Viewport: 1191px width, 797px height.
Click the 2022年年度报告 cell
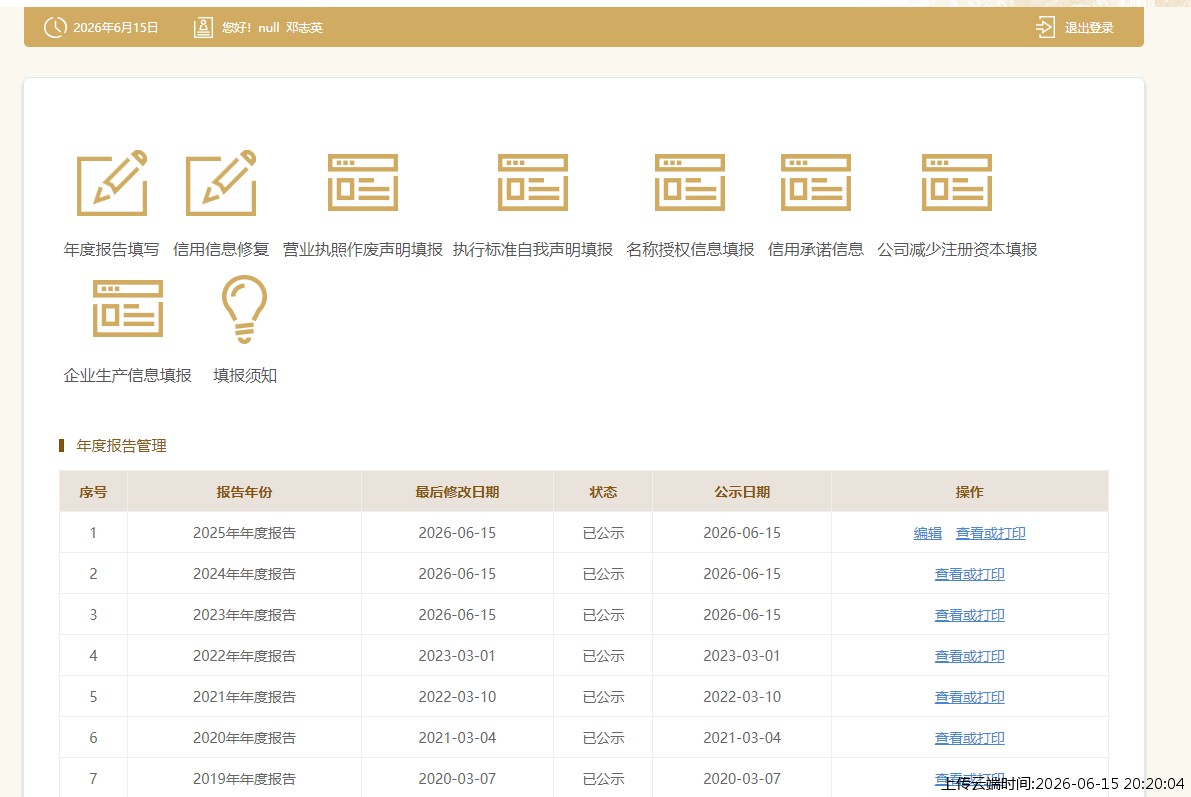(244, 656)
